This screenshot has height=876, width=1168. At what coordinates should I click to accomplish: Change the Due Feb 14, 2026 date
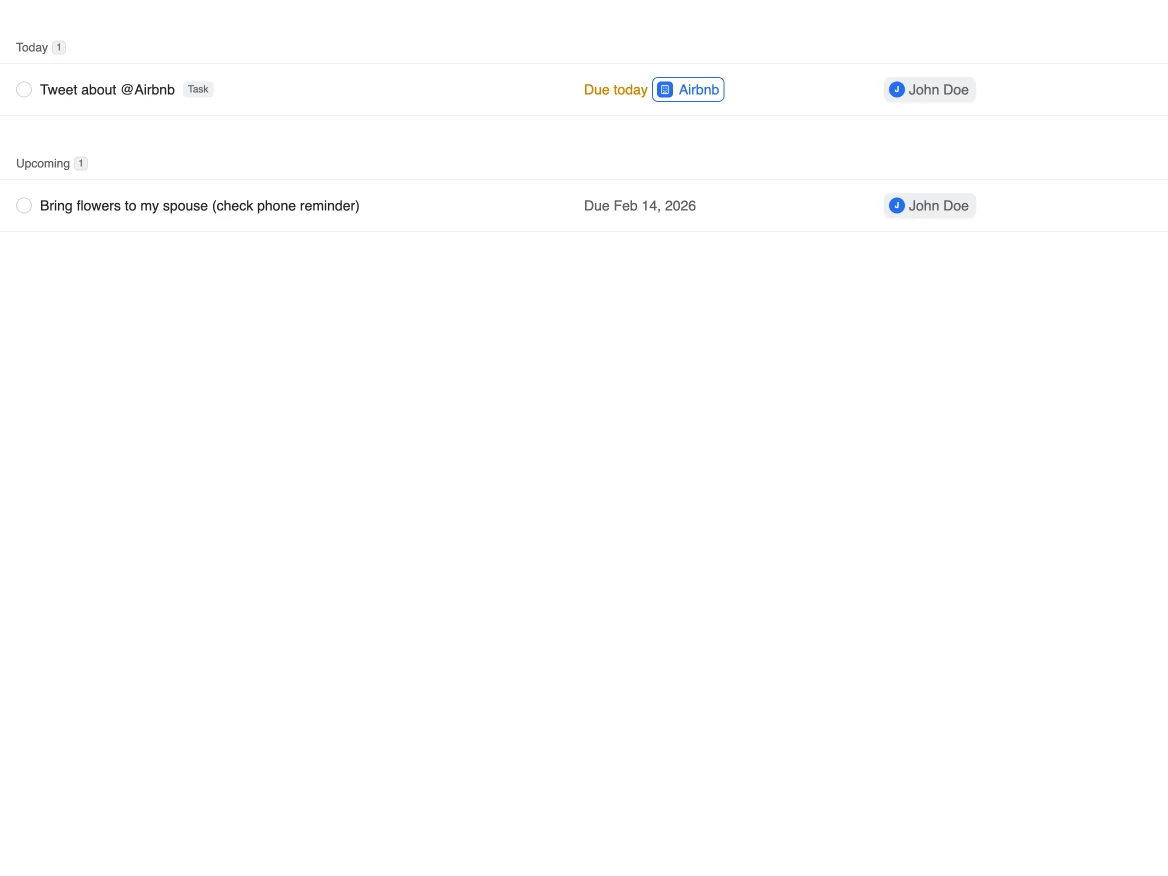(640, 206)
